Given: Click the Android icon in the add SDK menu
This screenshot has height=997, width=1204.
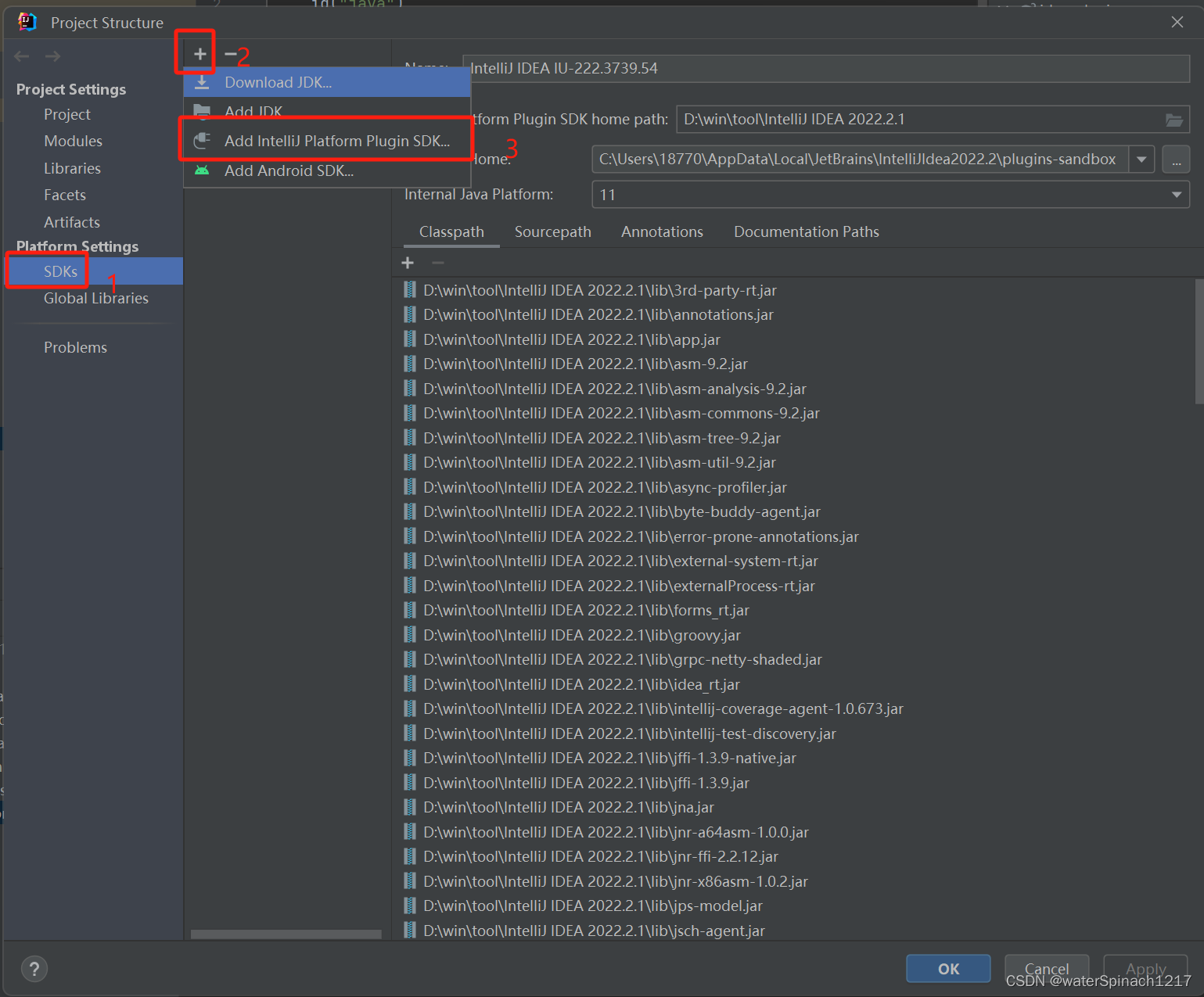Looking at the screenshot, I should [x=202, y=170].
